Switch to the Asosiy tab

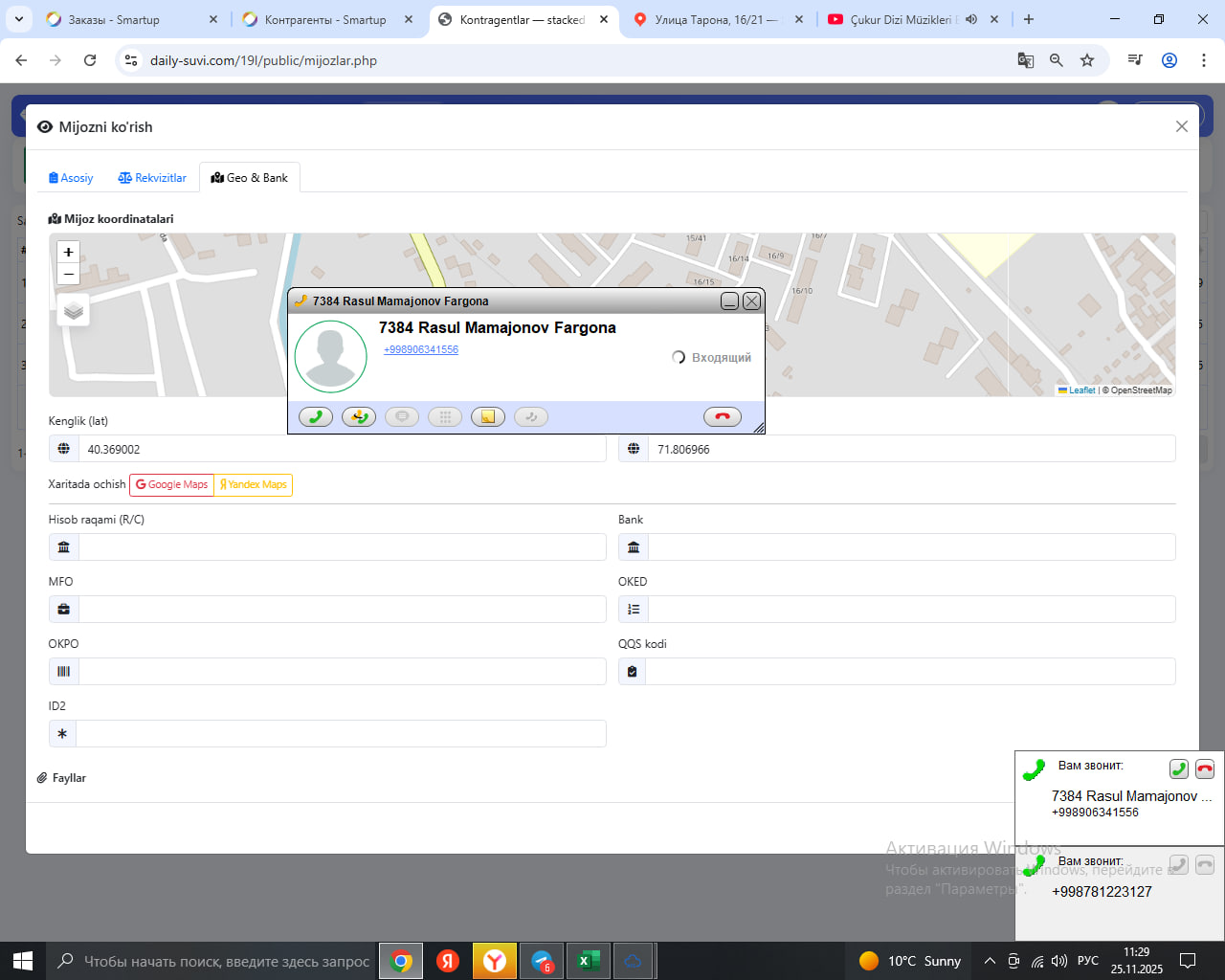[71, 178]
